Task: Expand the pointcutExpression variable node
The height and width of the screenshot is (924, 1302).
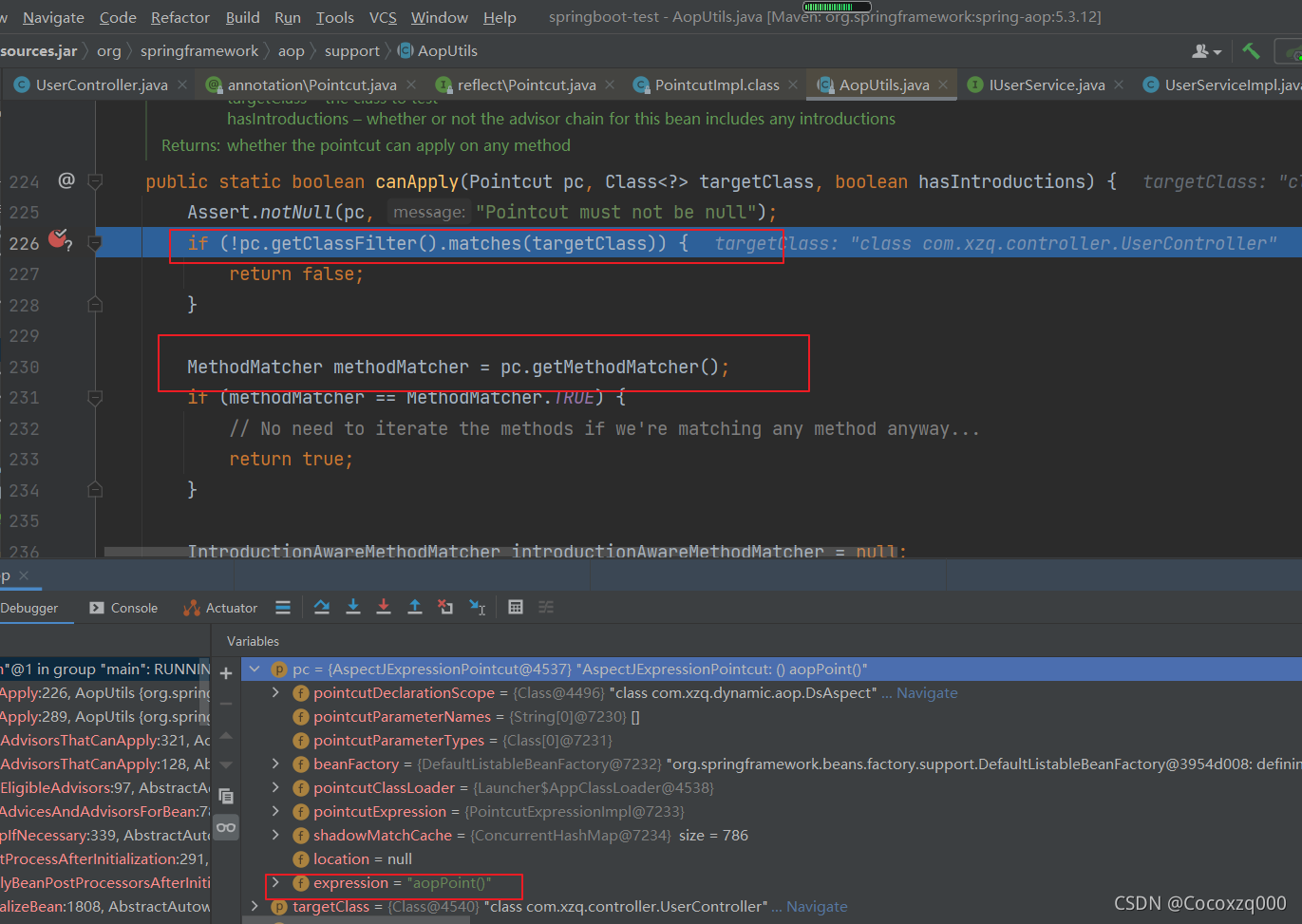Action: click(275, 811)
